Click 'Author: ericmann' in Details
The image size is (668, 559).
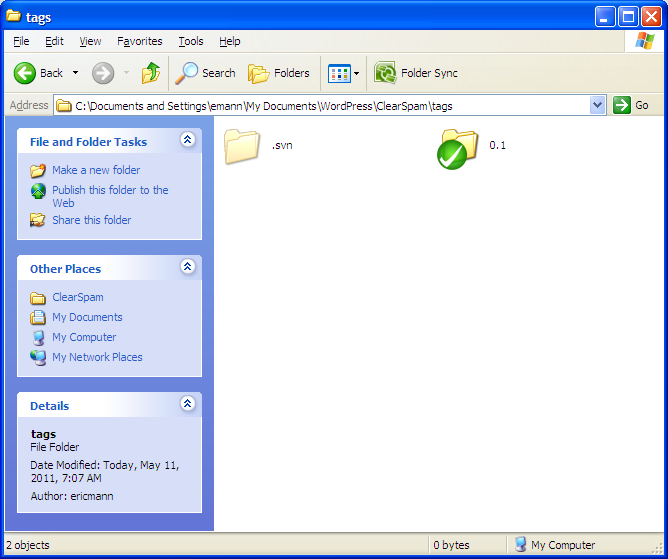(x=72, y=496)
